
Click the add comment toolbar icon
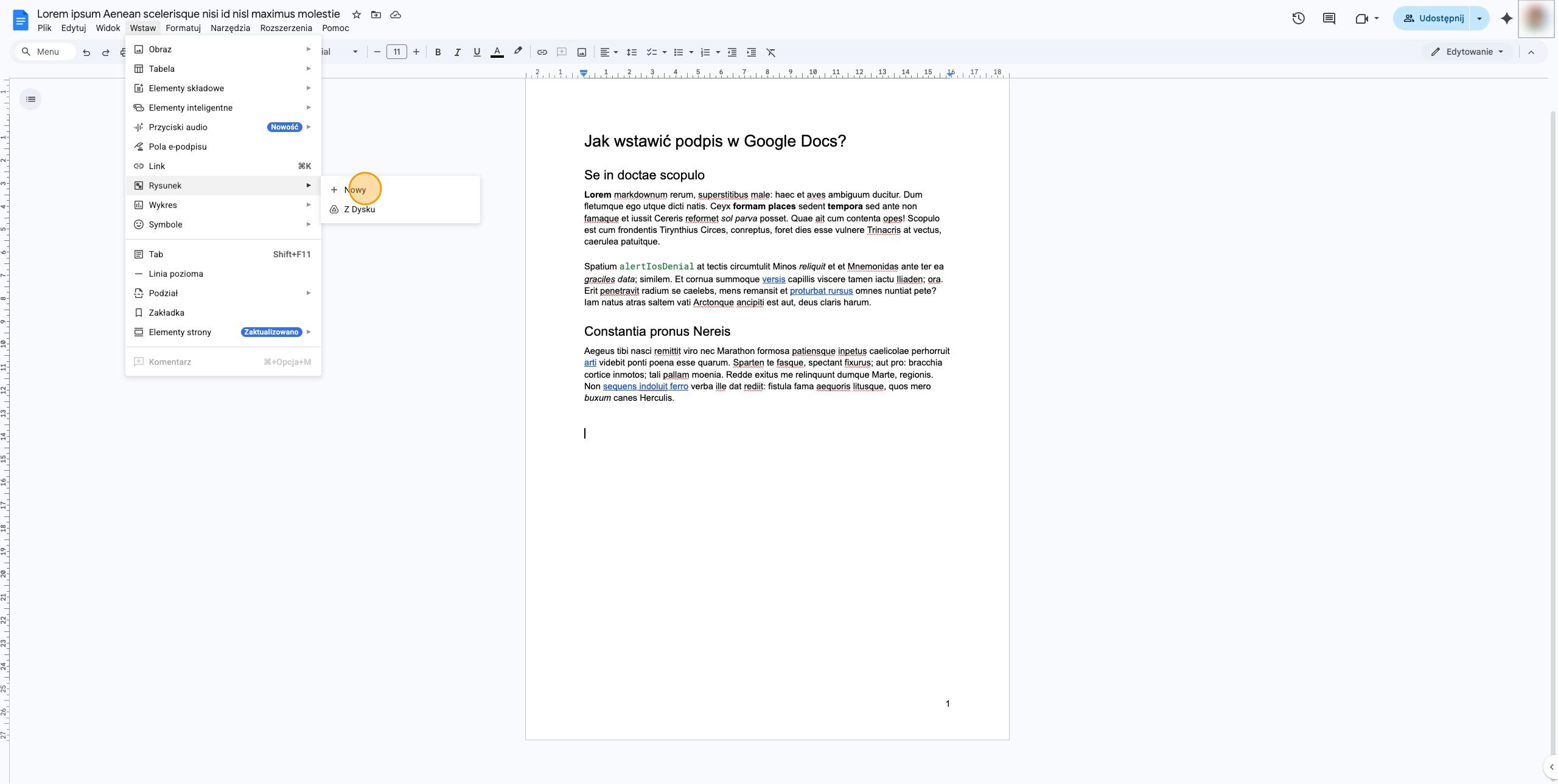[x=562, y=52]
